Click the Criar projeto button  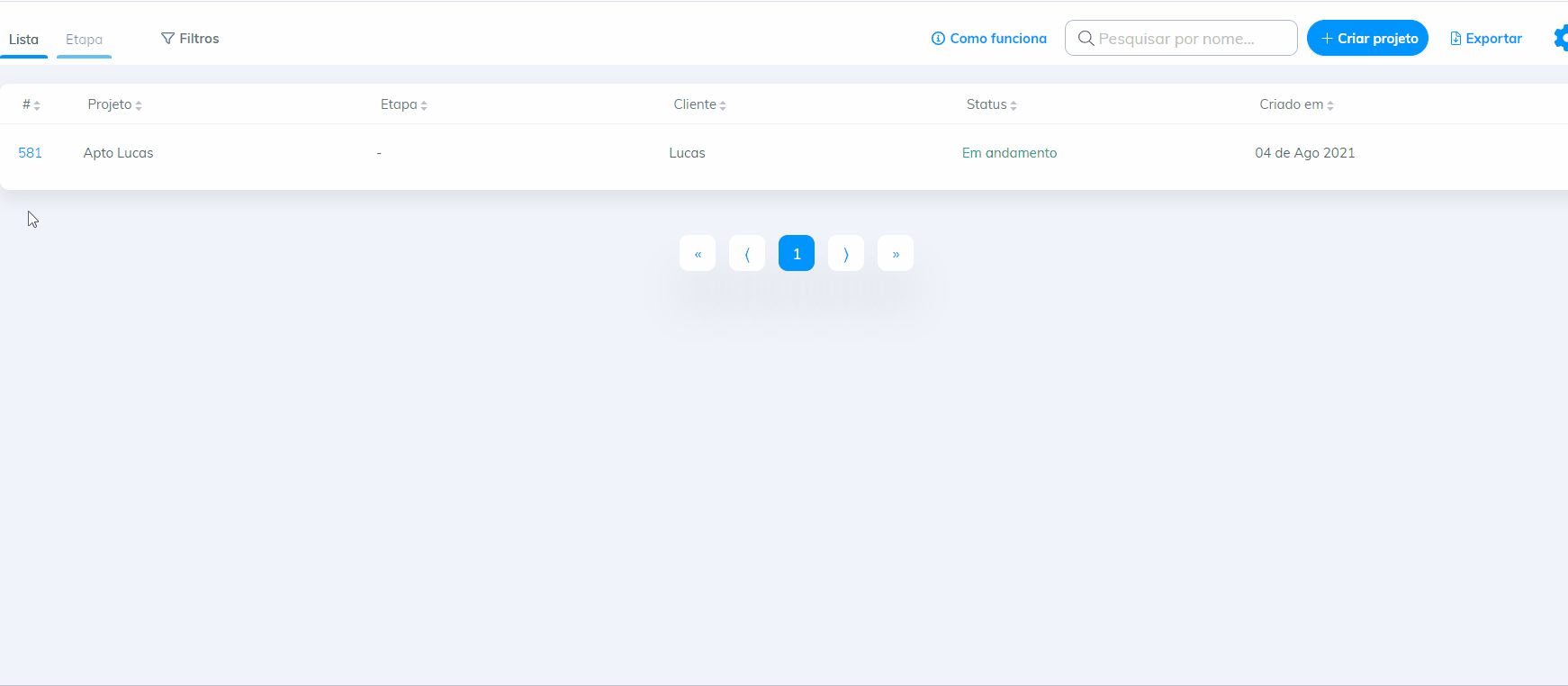(1367, 38)
